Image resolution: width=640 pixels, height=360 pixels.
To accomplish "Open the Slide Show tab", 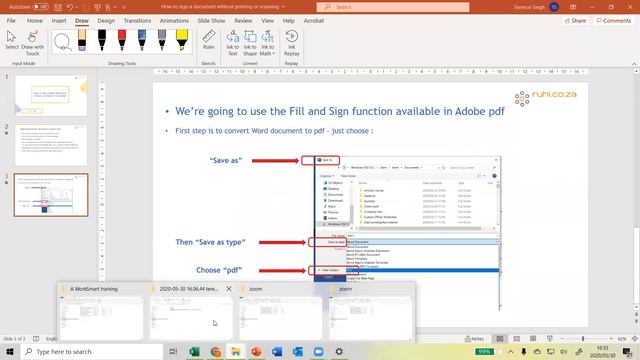I will [211, 20].
